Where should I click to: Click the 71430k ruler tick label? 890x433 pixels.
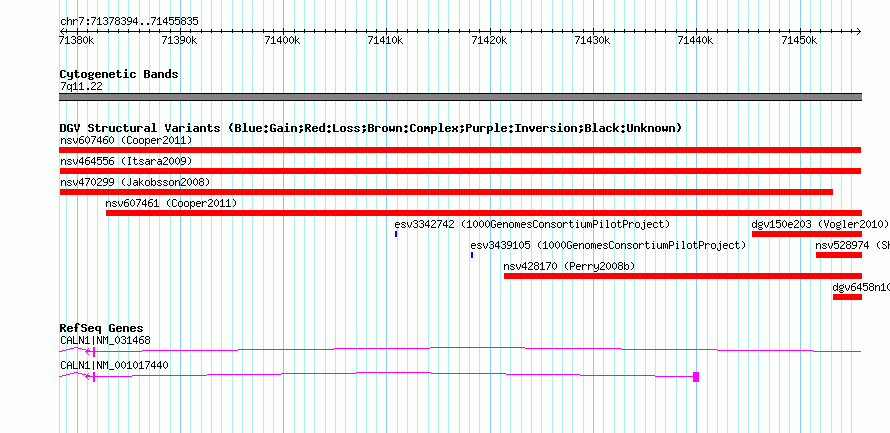point(592,40)
